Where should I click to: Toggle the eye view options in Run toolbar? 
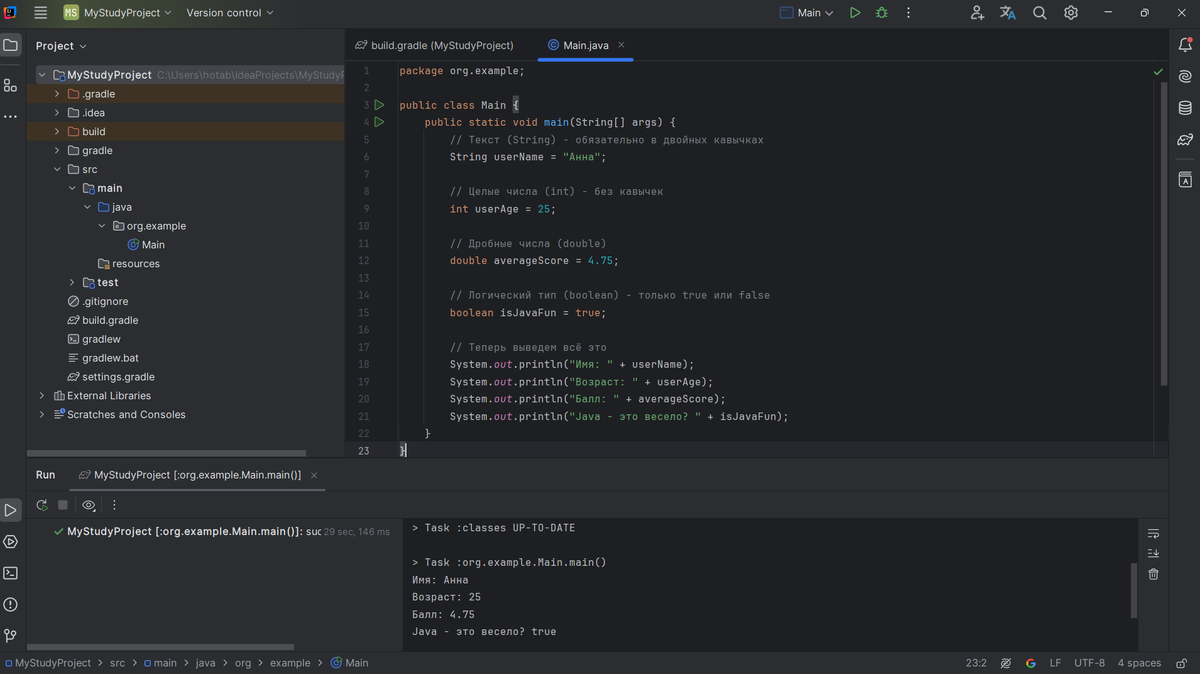coord(89,506)
